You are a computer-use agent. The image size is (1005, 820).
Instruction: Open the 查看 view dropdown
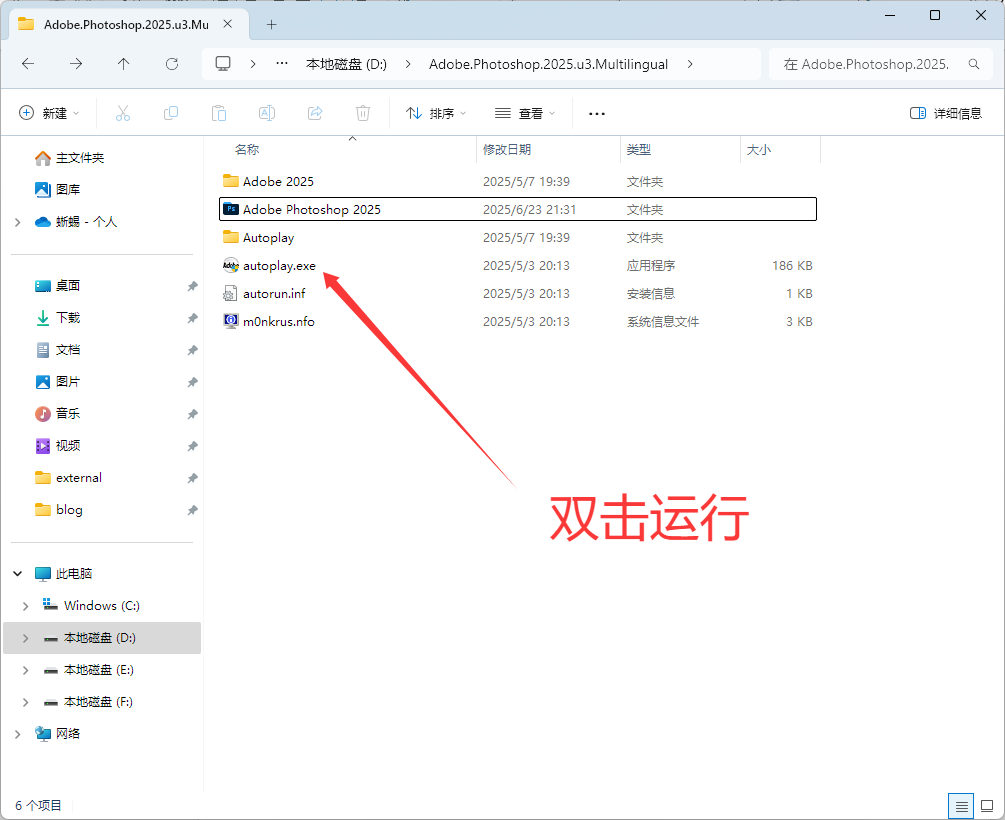pyautogui.click(x=525, y=113)
